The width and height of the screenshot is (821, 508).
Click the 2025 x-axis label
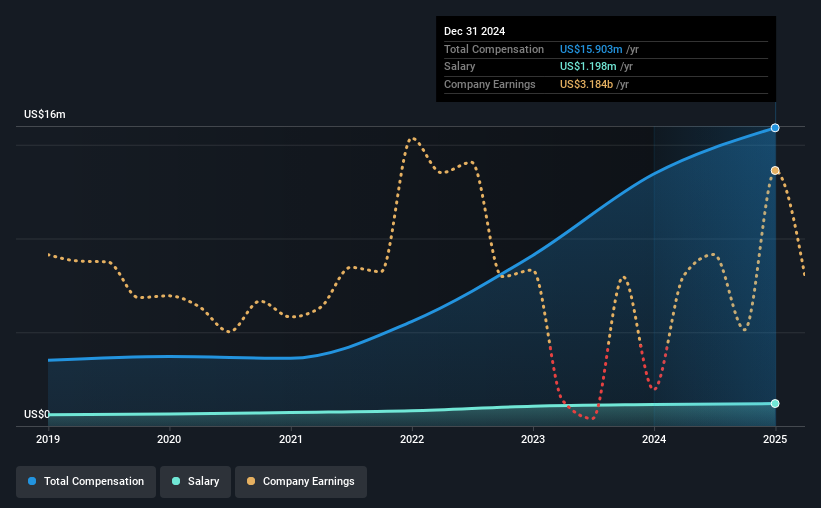click(x=775, y=439)
